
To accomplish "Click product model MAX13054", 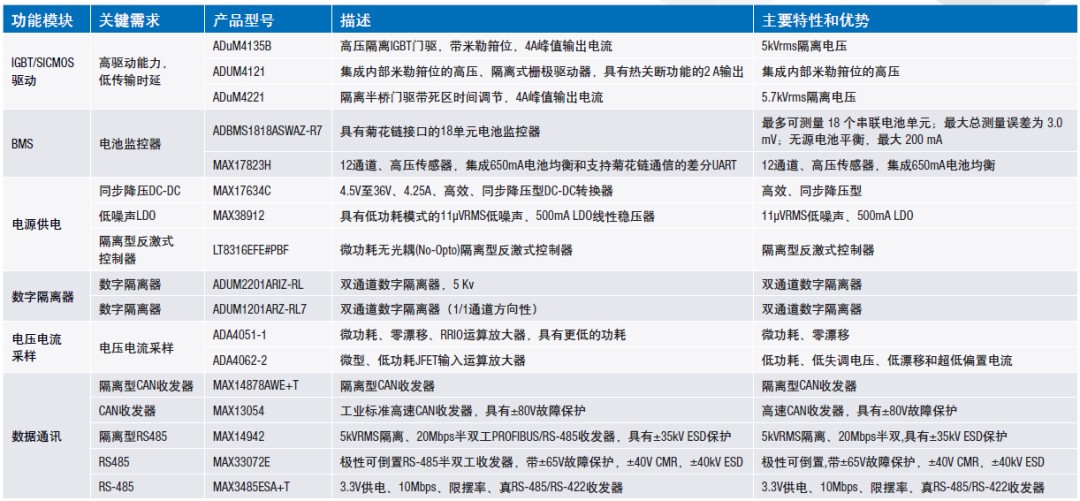I will coord(238,411).
